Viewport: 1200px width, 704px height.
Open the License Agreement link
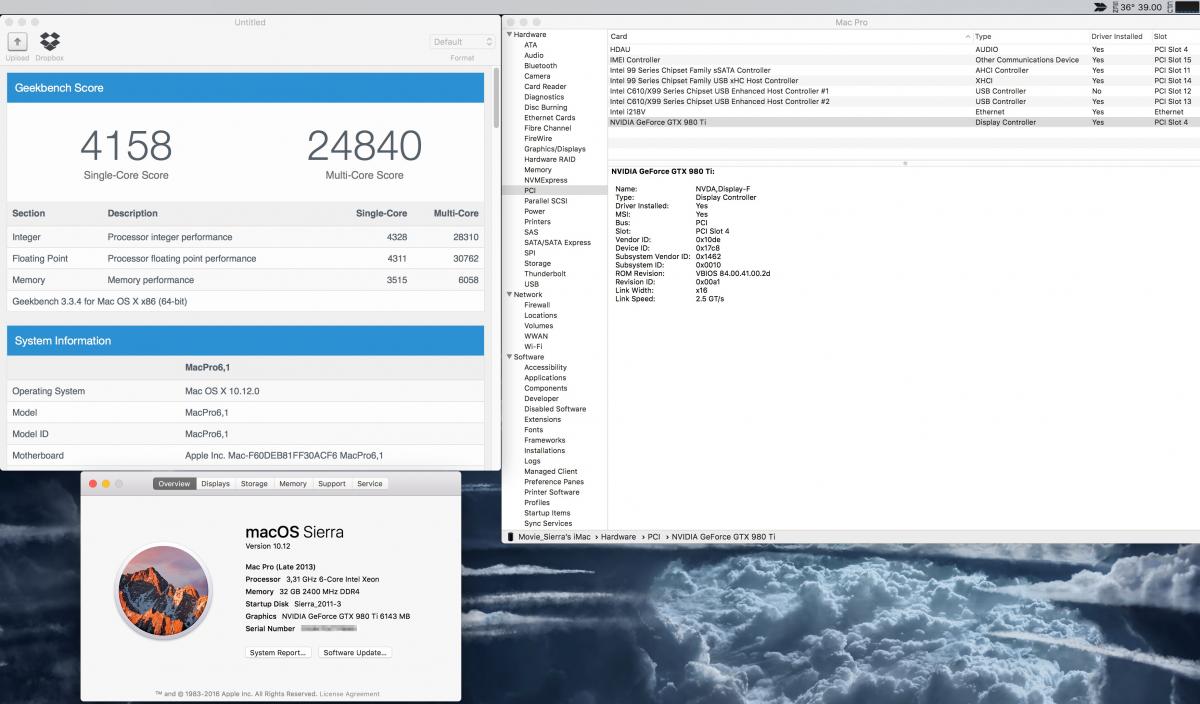(x=349, y=694)
